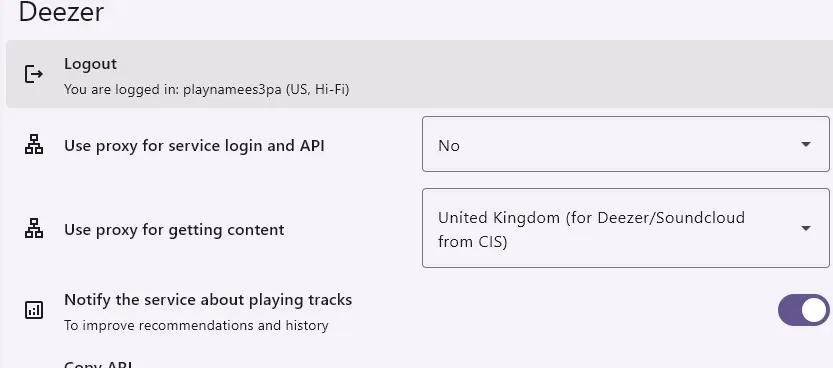The width and height of the screenshot is (833, 368).
Task: Click the To improve recommendations and history subtitle
Action: [x=197, y=325]
